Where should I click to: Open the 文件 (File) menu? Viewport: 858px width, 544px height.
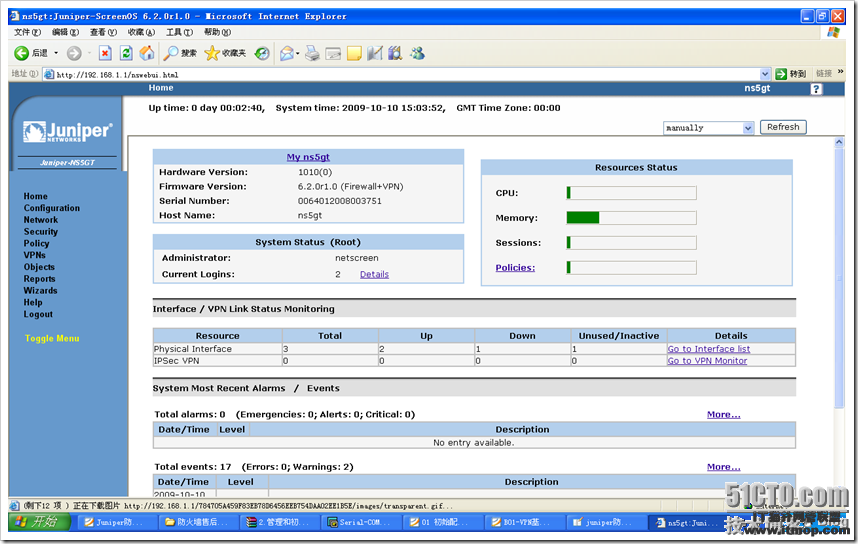click(x=27, y=32)
